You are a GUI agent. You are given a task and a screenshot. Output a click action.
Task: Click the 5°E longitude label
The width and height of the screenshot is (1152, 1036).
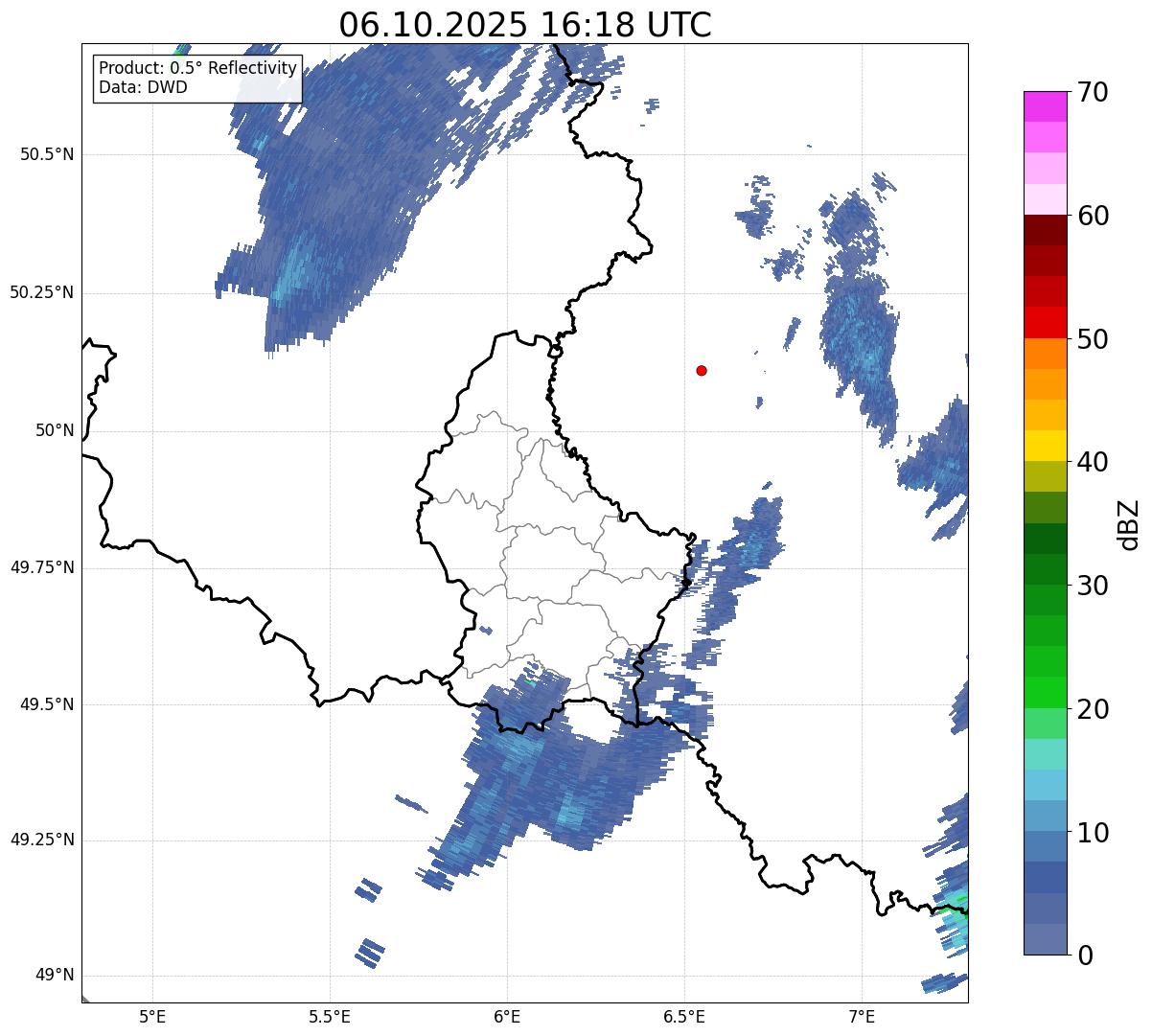(152, 1017)
